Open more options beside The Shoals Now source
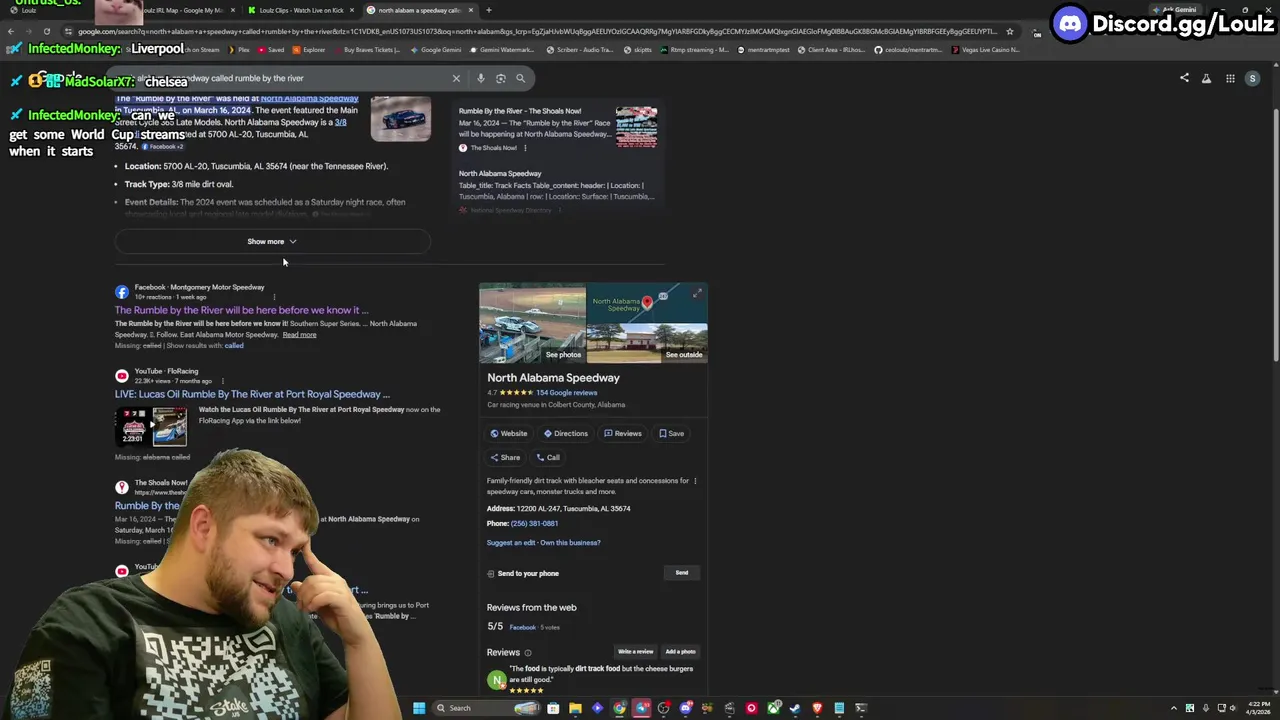 pos(525,148)
